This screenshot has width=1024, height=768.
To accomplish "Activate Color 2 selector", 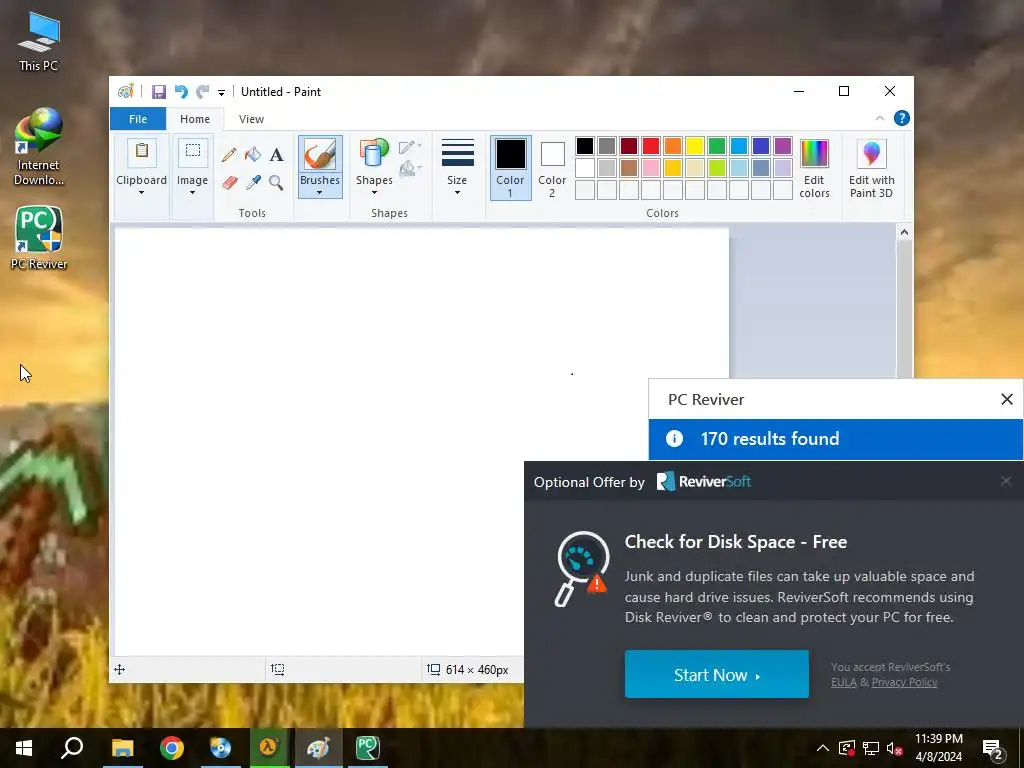I will (x=552, y=168).
